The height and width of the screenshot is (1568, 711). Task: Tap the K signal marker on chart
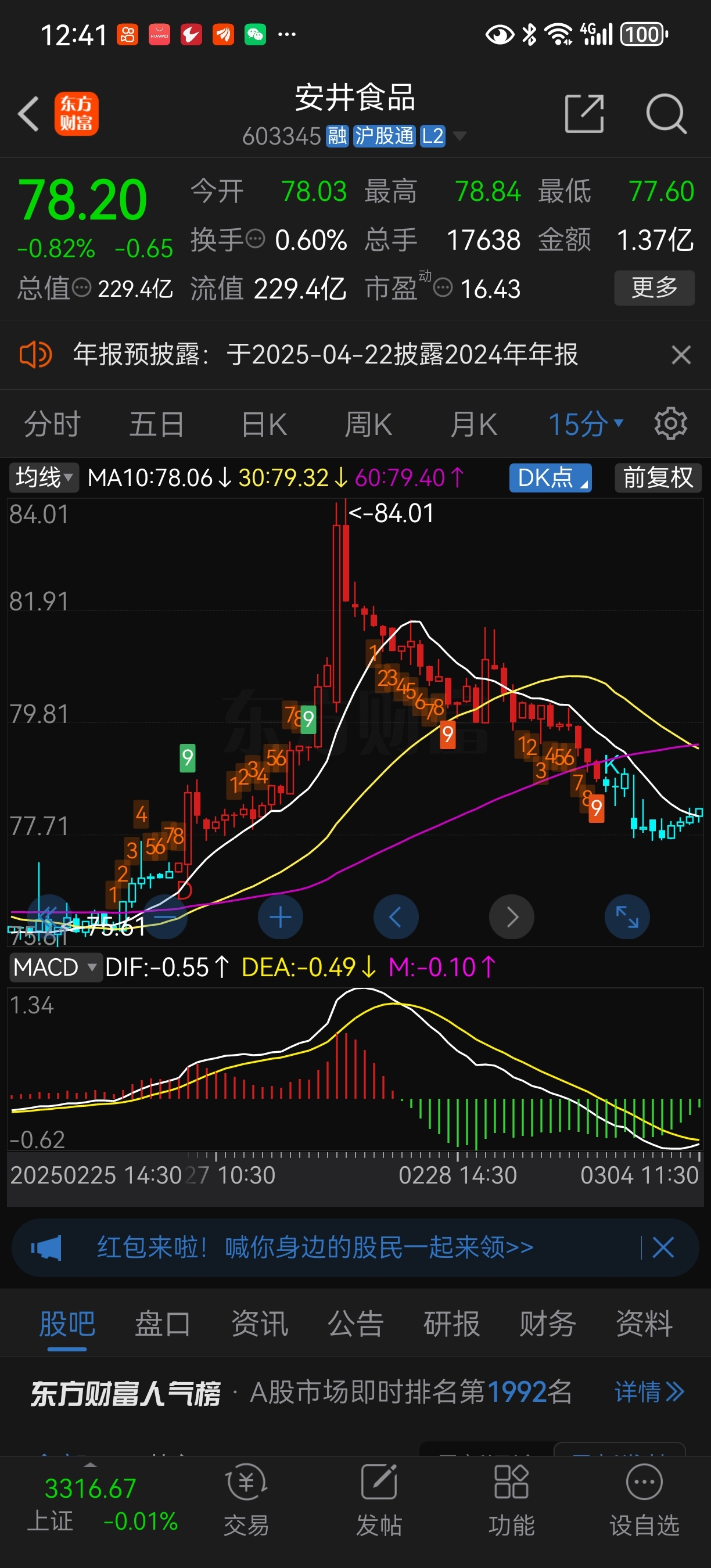tap(612, 764)
